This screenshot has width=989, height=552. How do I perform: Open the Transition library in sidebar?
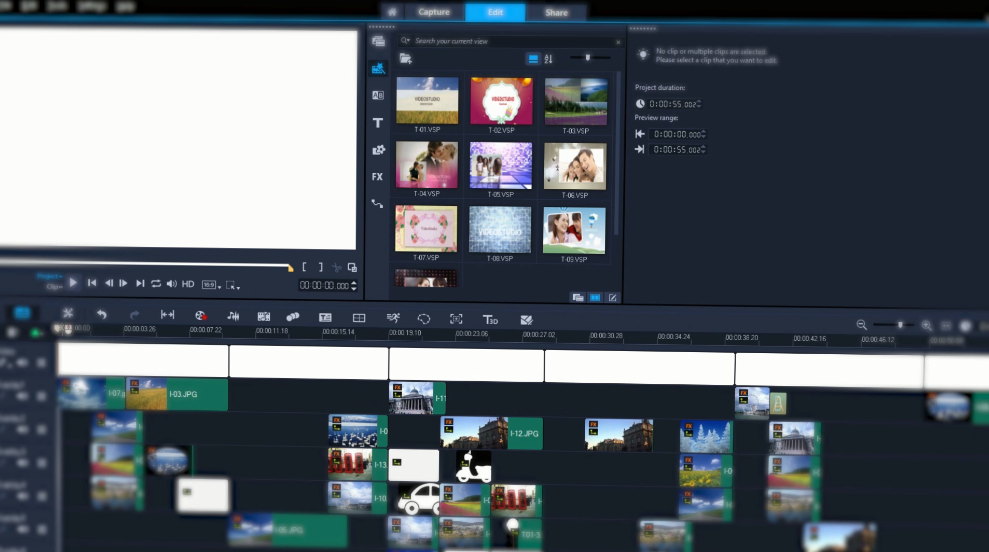tap(378, 95)
